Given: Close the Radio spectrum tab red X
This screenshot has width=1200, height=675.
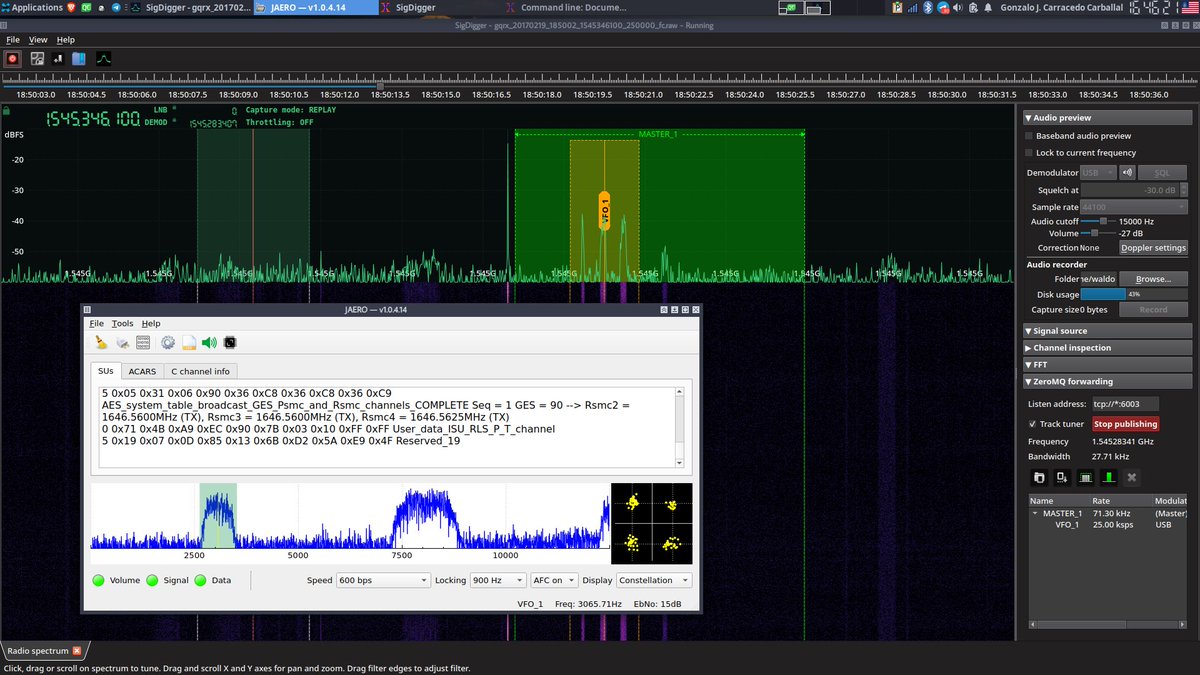Looking at the screenshot, I should tap(77, 650).
